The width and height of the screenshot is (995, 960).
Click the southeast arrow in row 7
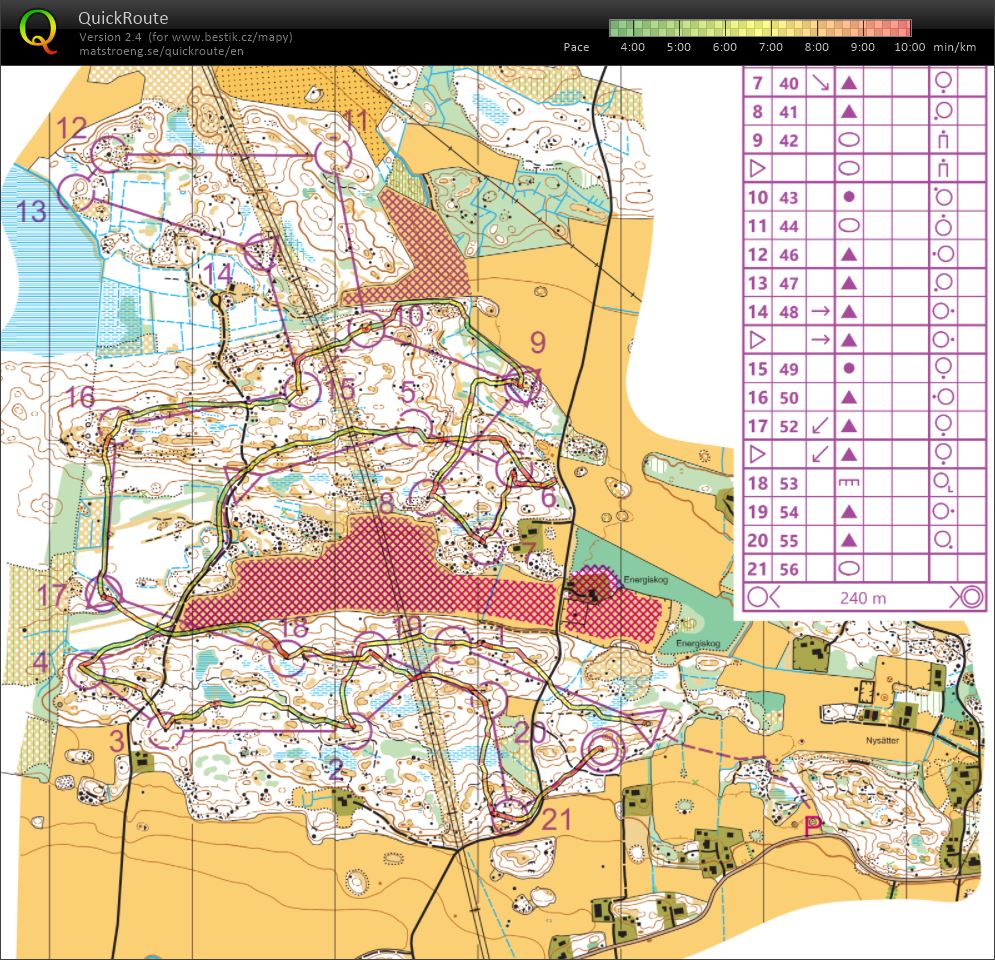[x=820, y=84]
